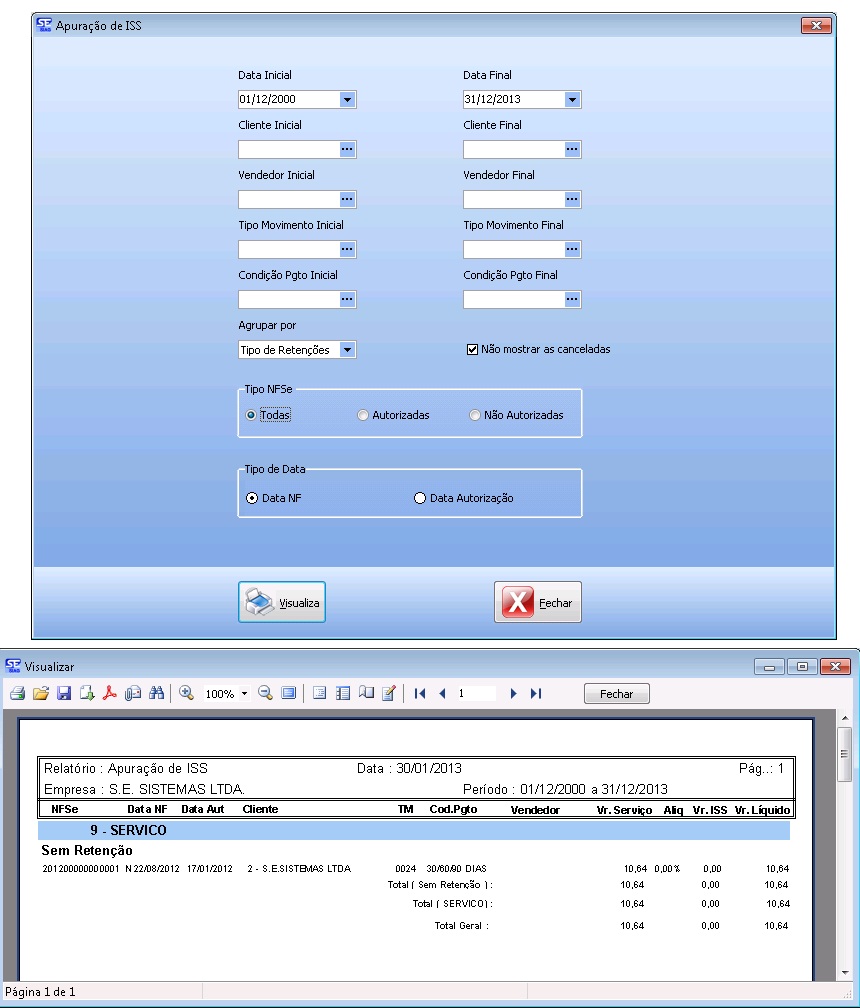Open report file with folder icon

click(40, 693)
